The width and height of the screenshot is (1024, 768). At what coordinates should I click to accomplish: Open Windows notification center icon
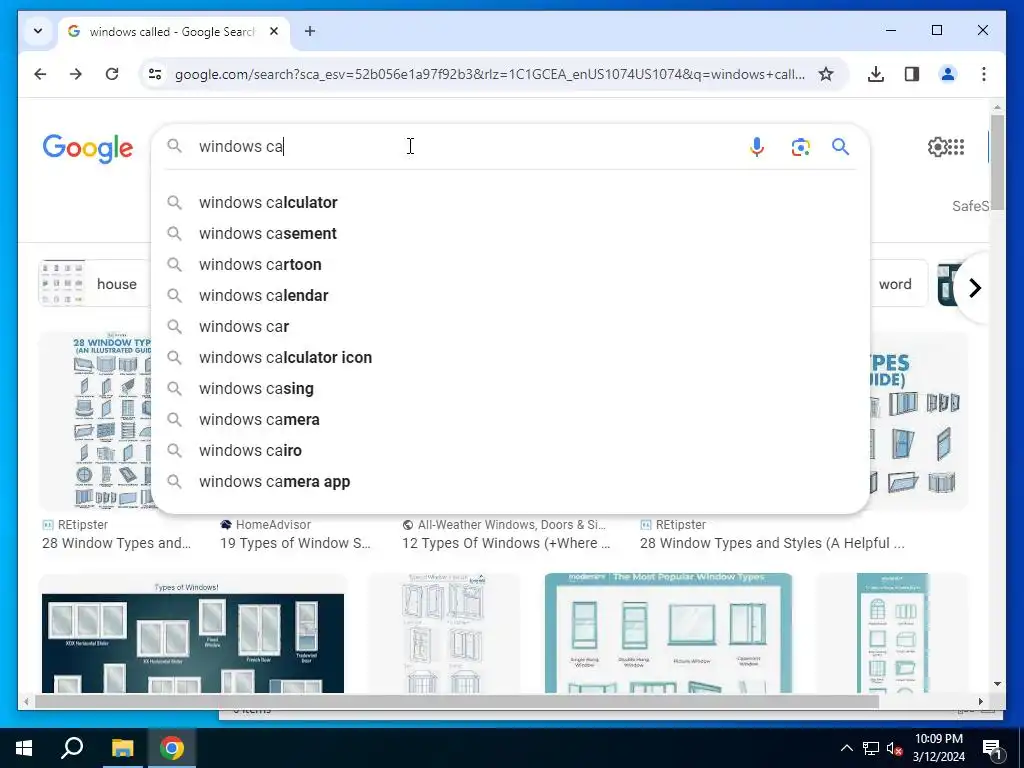(993, 748)
